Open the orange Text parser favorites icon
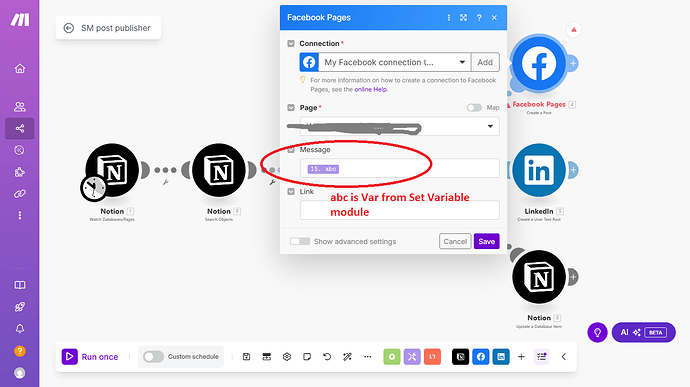The height and width of the screenshot is (387, 690). (x=432, y=357)
